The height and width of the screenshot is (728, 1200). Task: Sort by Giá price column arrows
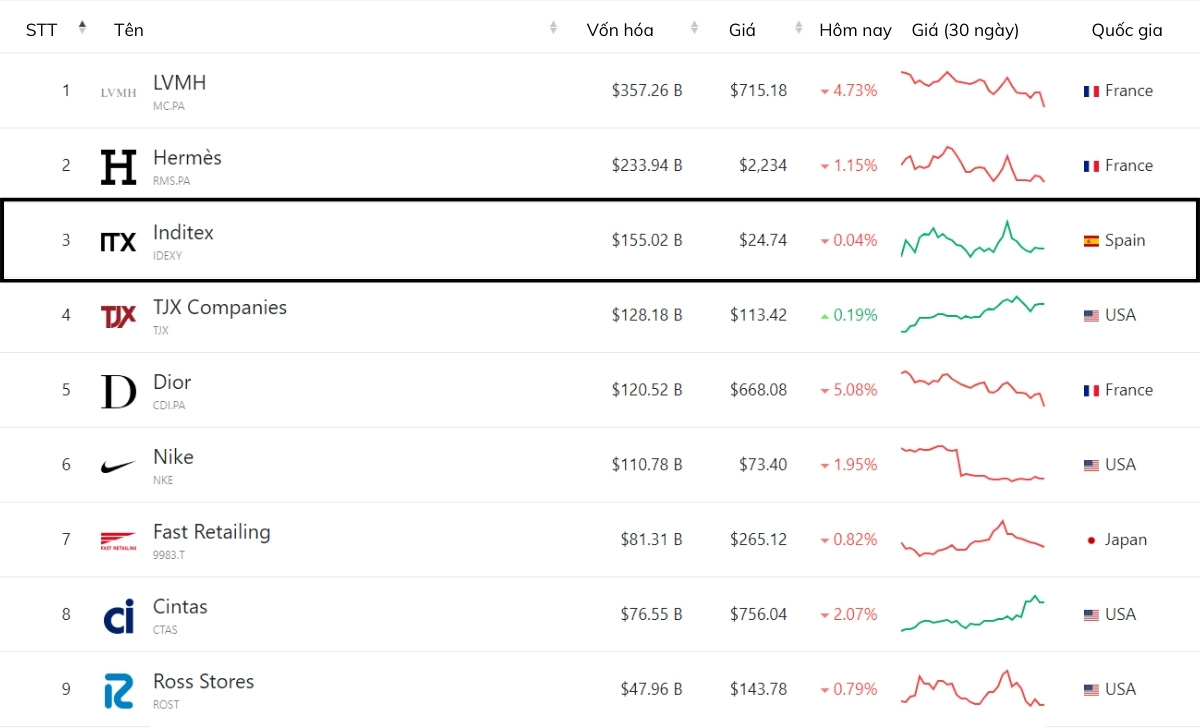[x=798, y=28]
